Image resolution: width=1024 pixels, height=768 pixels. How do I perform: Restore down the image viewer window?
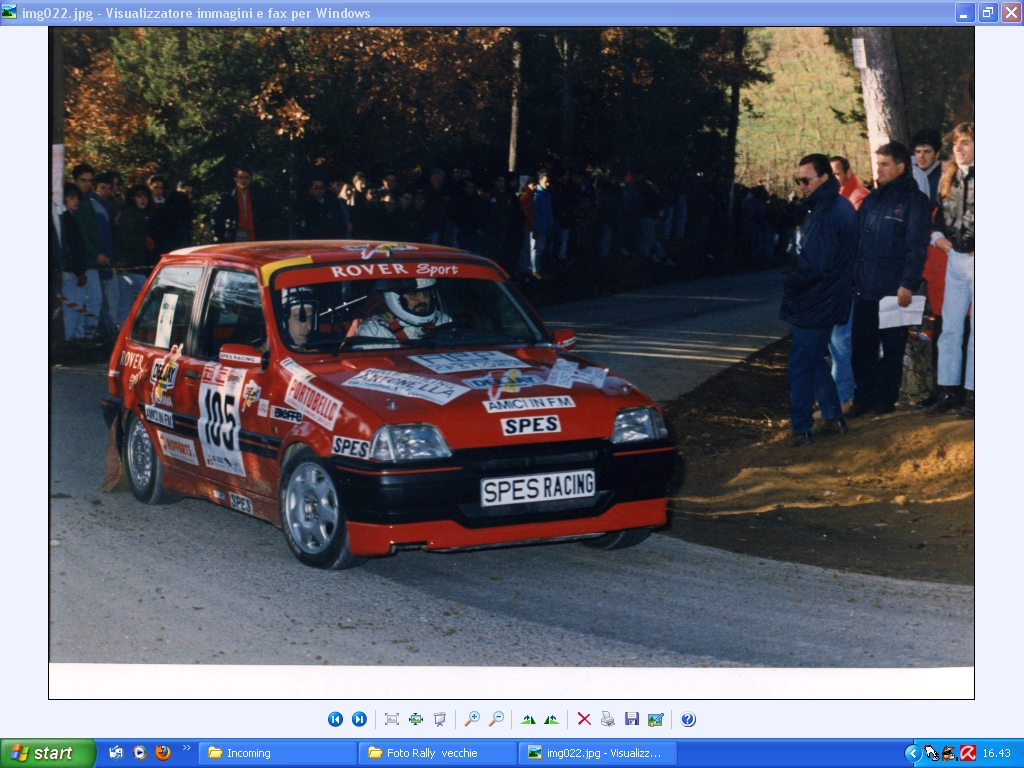pos(987,12)
